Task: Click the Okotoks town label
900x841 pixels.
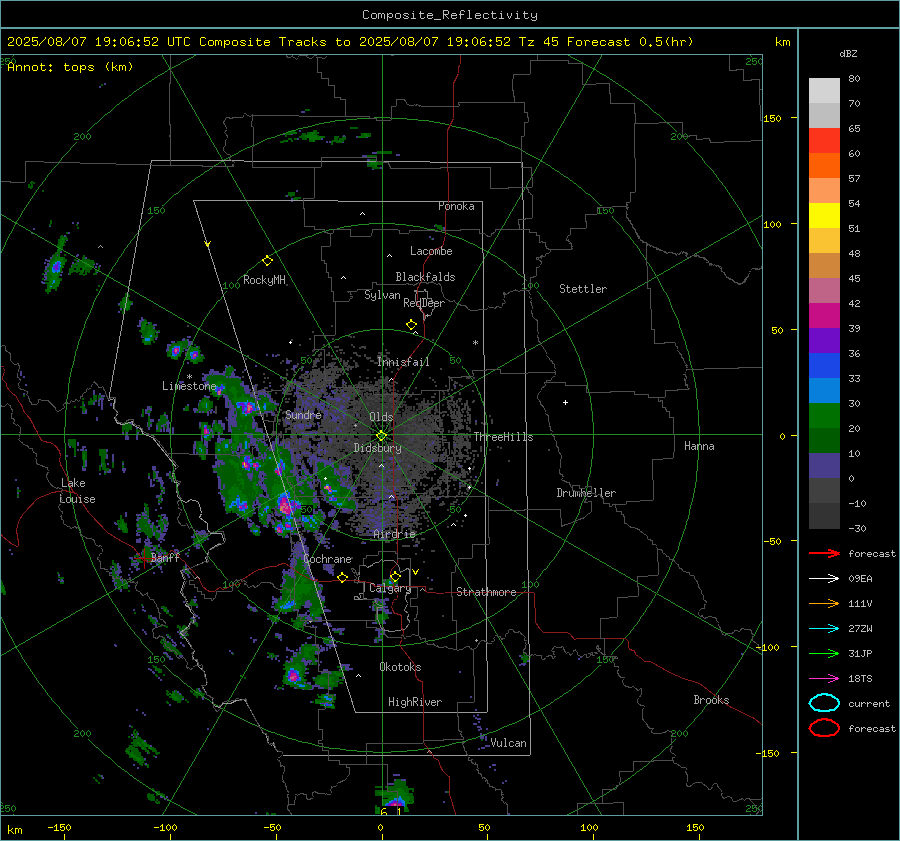Action: (400, 667)
